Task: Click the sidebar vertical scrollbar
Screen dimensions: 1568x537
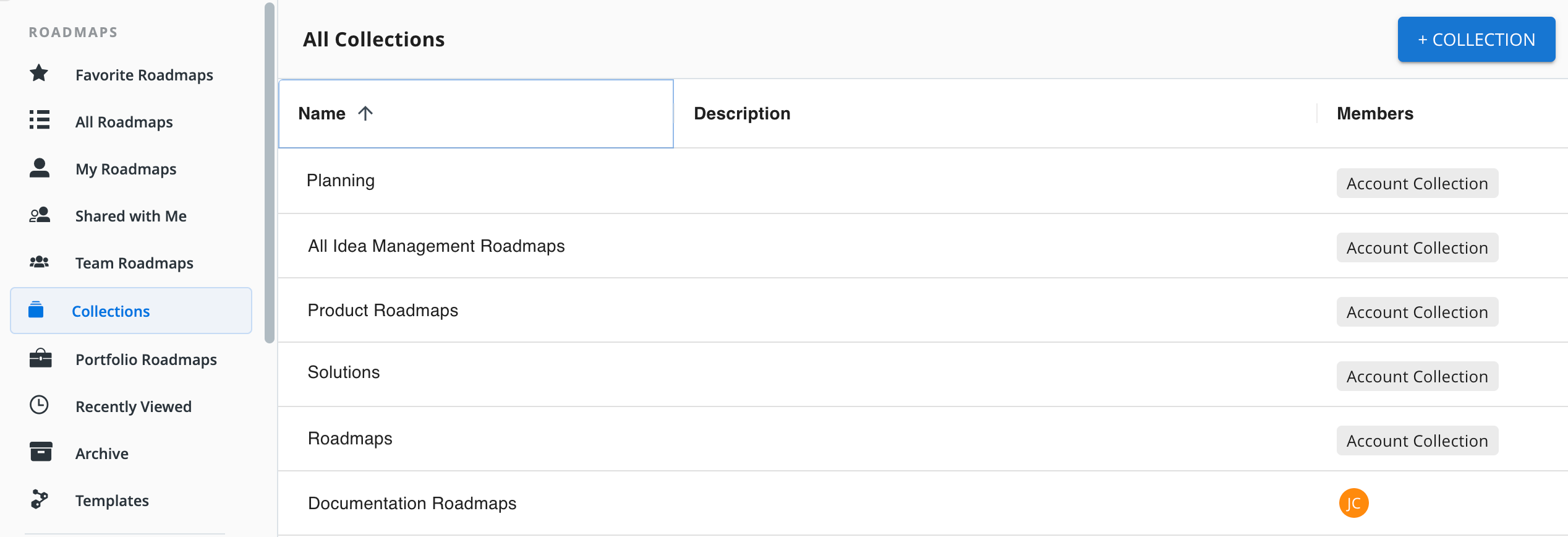Action: coord(269,173)
